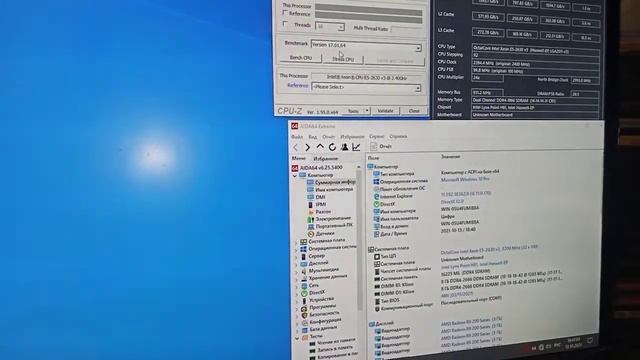Select the Разгон tree item
Screen dimensions: 640x360
click(319, 211)
